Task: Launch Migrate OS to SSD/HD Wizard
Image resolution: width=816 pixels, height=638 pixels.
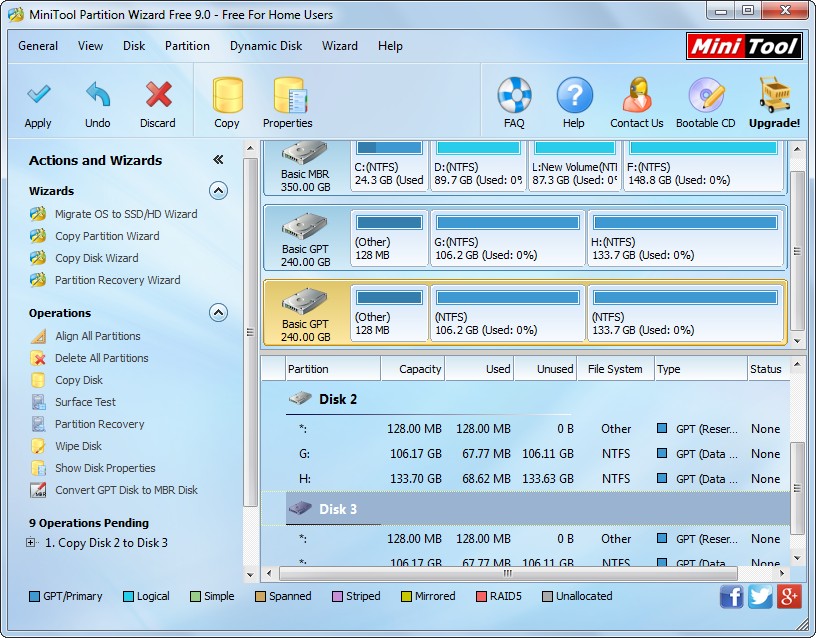Action: click(x=126, y=214)
